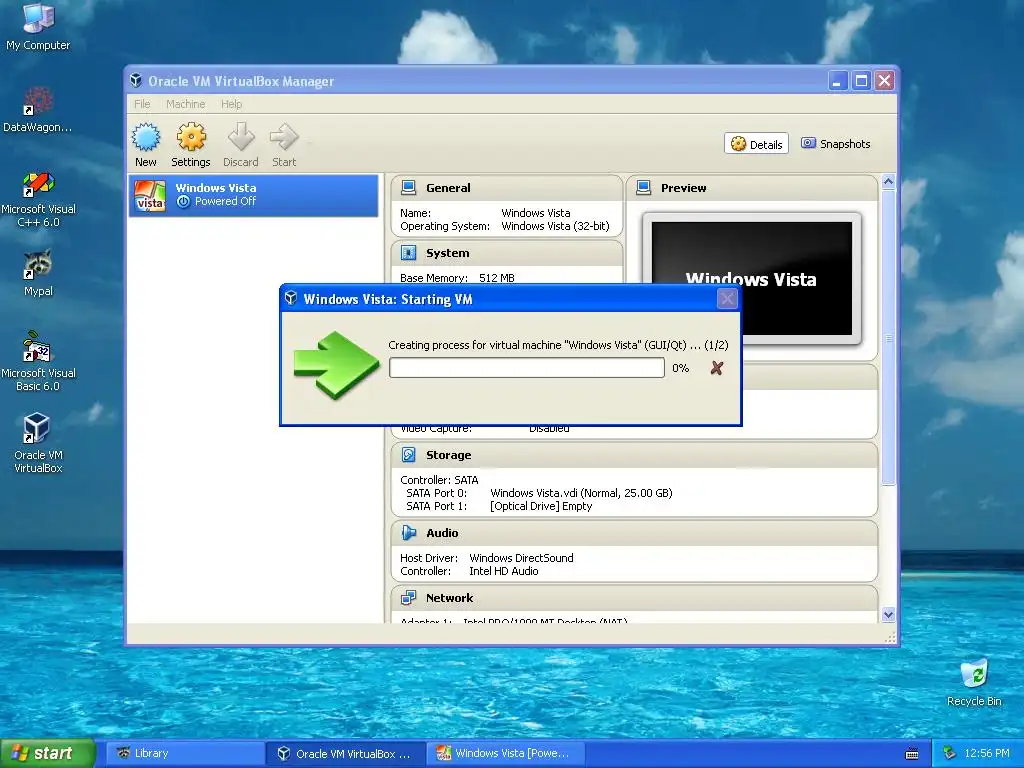Click the Network section icon

409,598
